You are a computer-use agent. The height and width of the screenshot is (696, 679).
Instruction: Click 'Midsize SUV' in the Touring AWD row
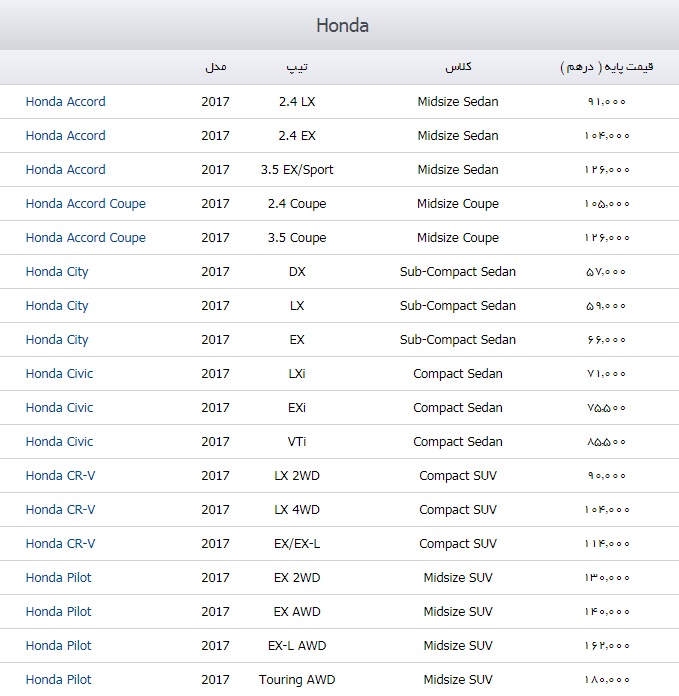coord(458,680)
